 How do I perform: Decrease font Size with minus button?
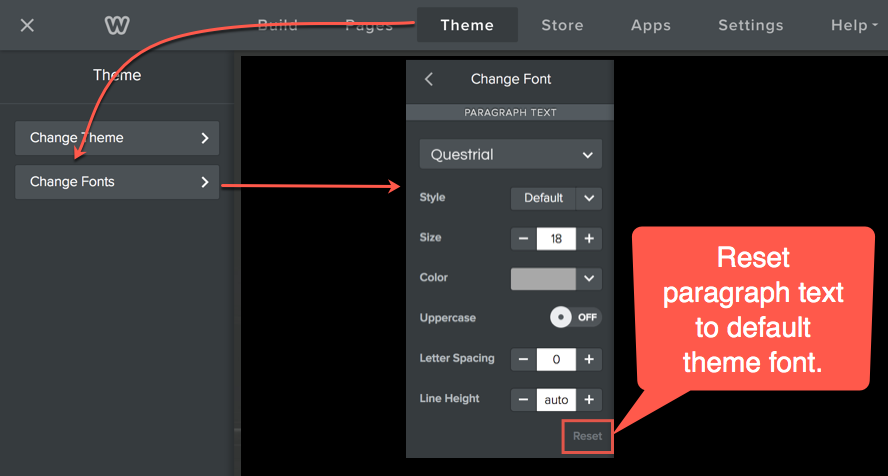[523, 239]
